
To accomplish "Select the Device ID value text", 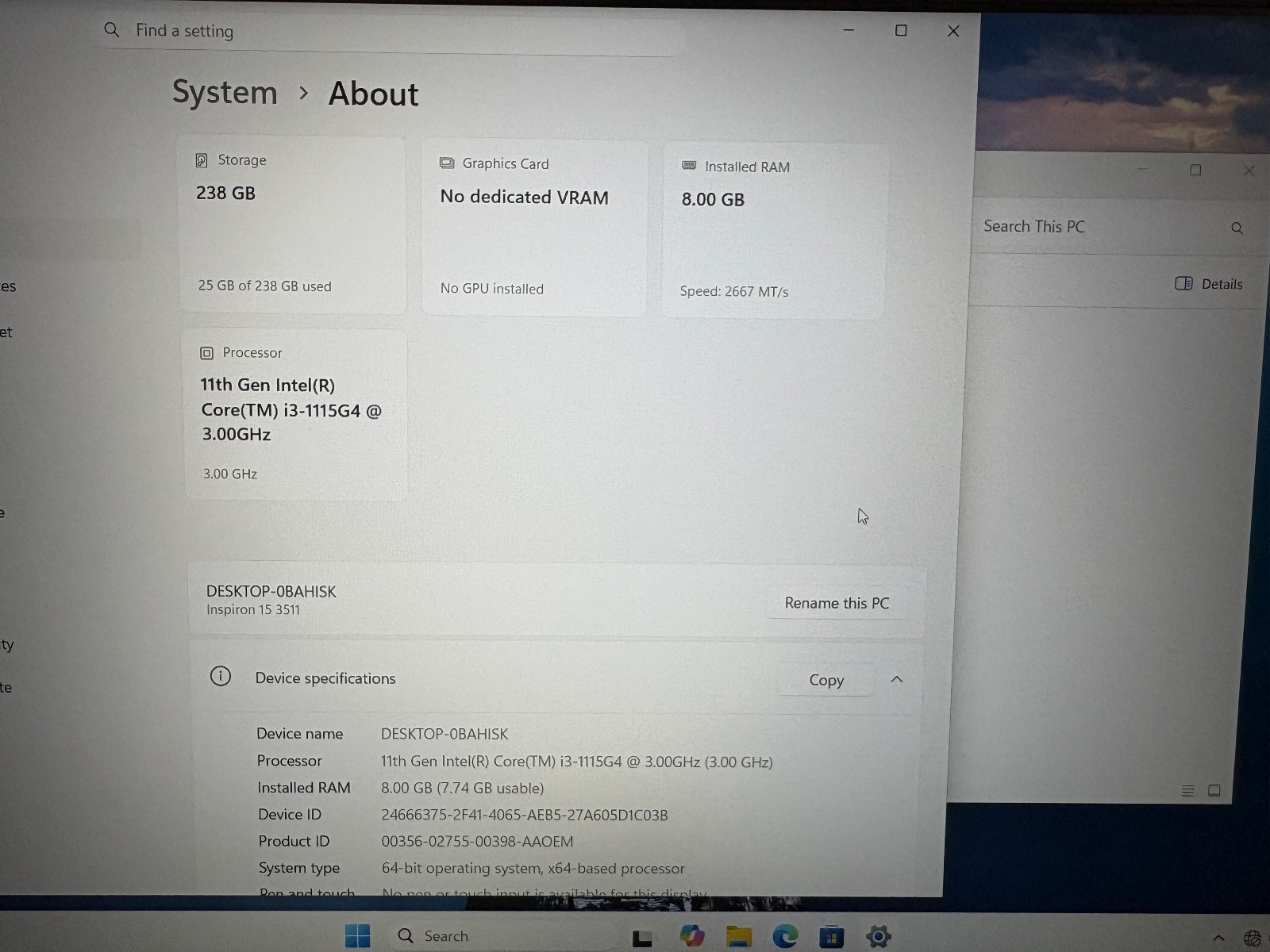I will [x=524, y=815].
